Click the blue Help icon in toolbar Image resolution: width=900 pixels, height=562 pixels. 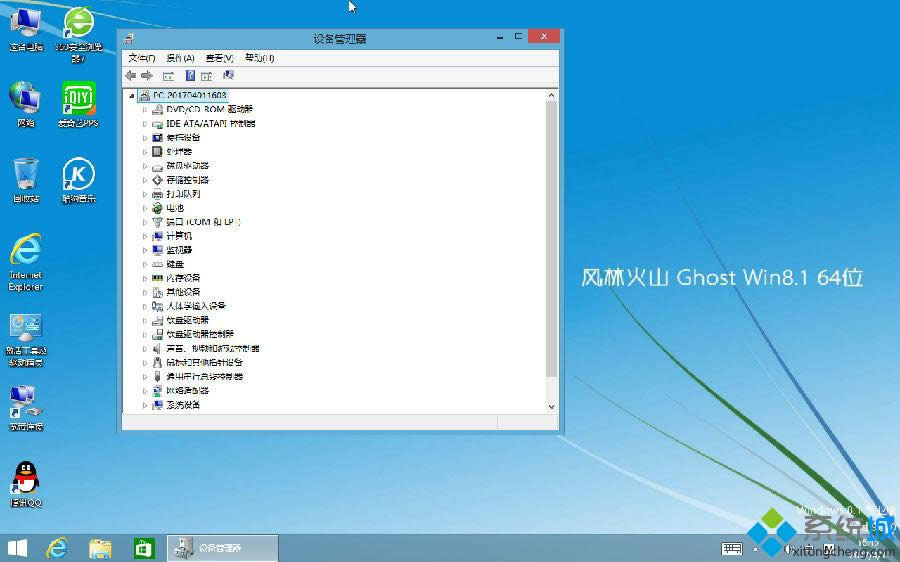pyautogui.click(x=189, y=76)
